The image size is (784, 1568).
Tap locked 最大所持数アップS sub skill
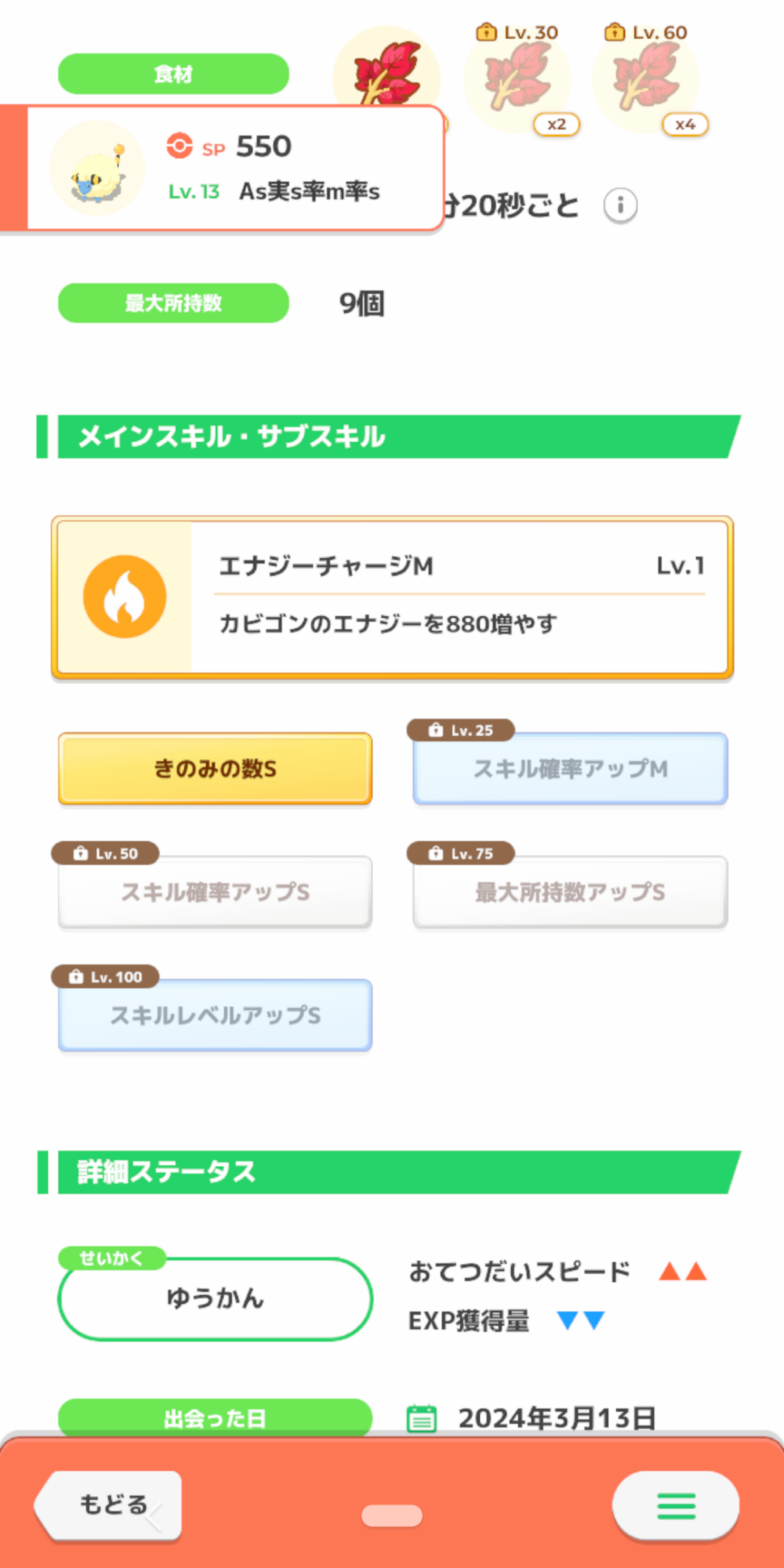(570, 891)
